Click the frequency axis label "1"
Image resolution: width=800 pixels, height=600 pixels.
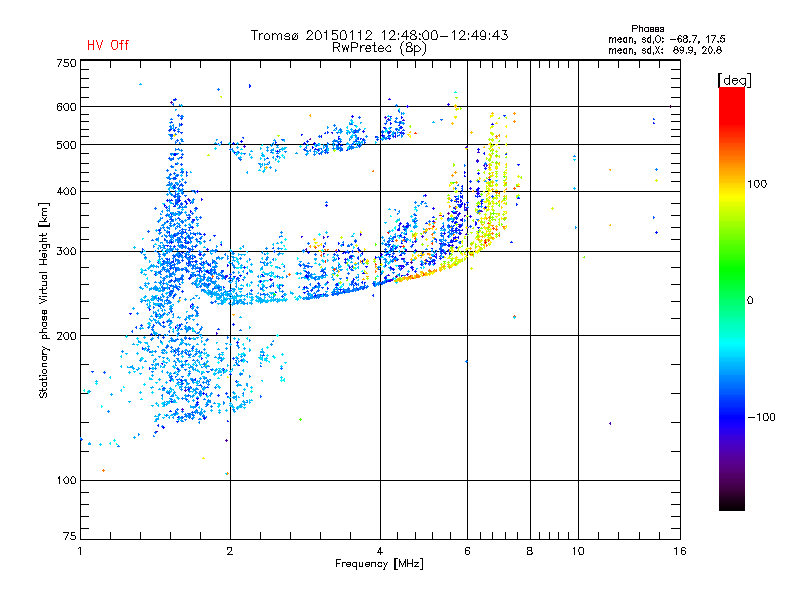(80, 551)
